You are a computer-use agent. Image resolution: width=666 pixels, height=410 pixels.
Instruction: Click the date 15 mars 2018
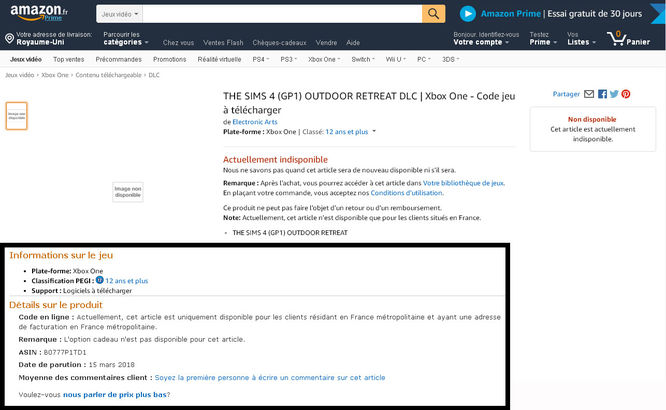coord(111,365)
